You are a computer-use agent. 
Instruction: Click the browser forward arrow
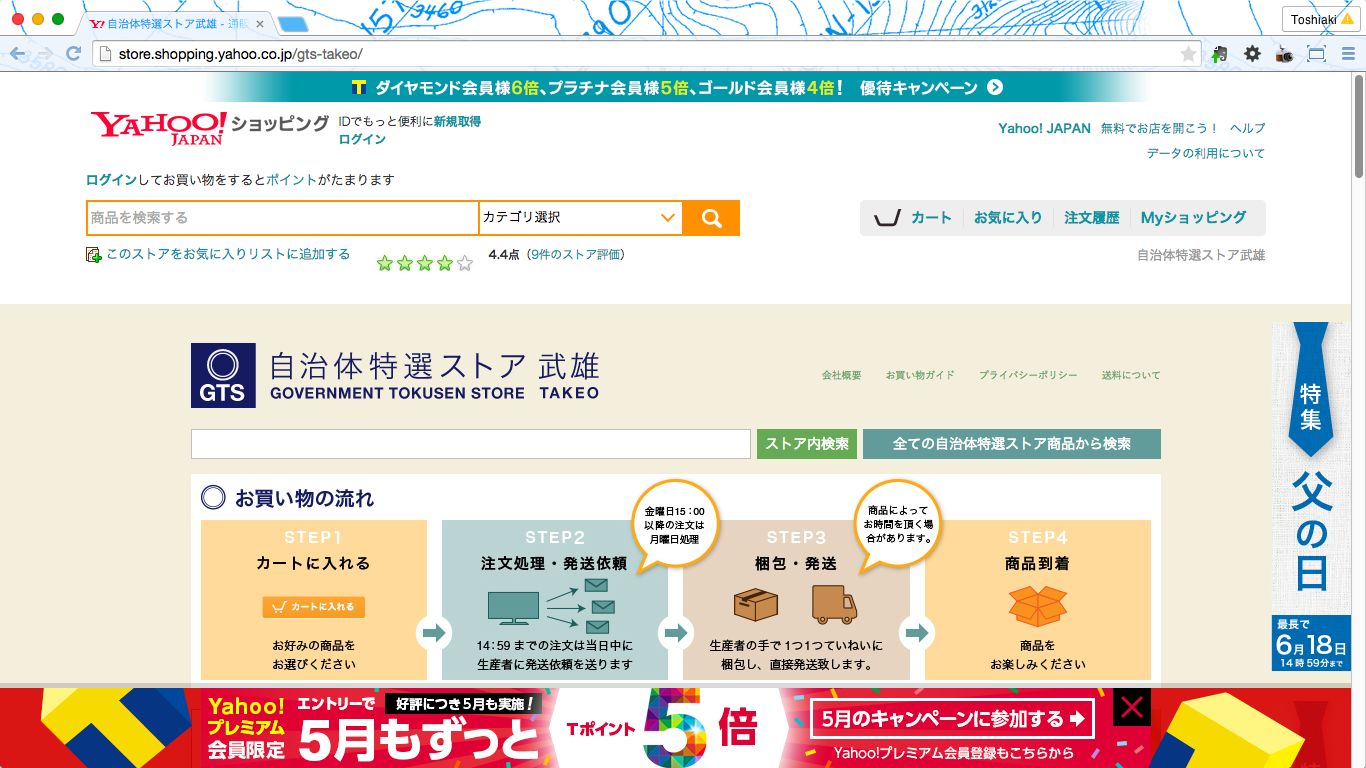(x=46, y=54)
